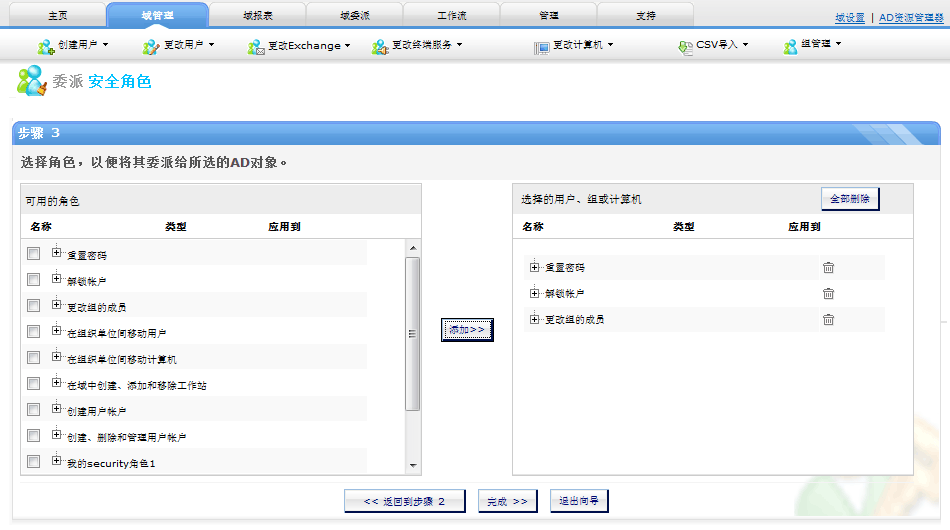
Task: Click the 更改Exchange toolbar icon
Action: (256, 47)
